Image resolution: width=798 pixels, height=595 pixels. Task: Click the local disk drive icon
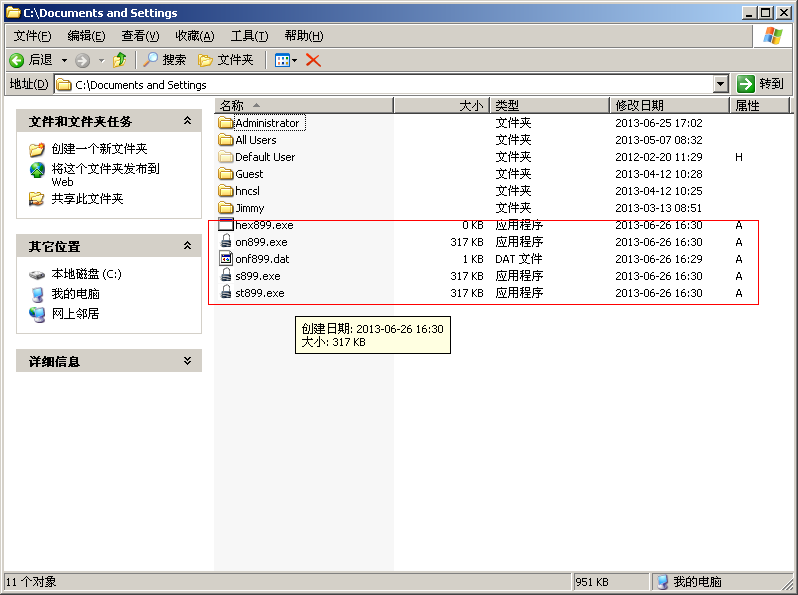pos(37,275)
